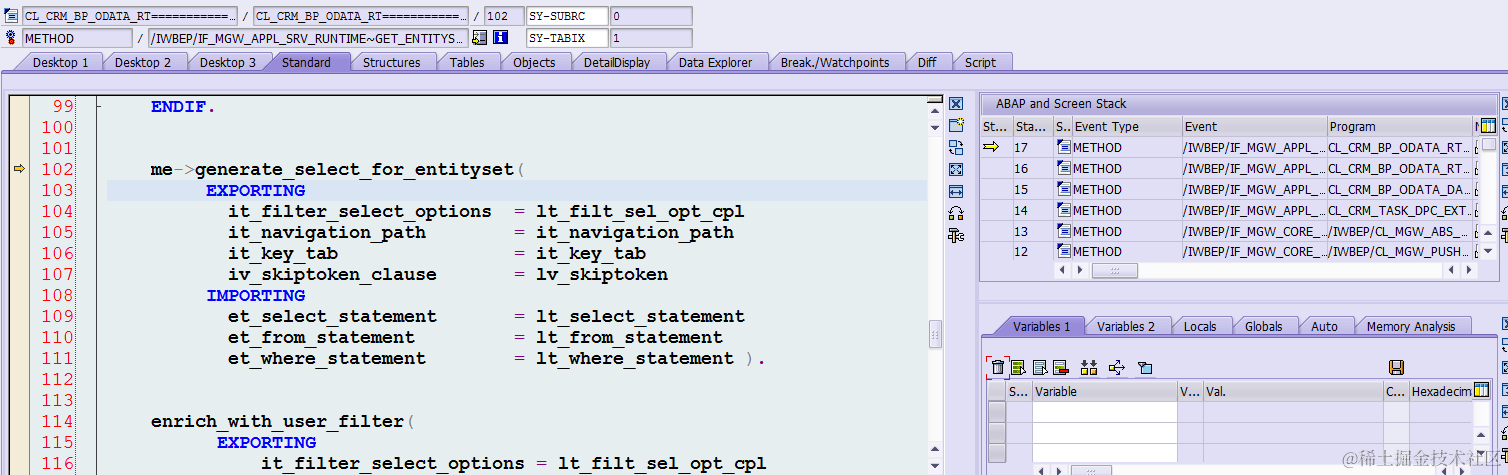Click the close tool icon beside the source editor
Image resolution: width=1508 pixels, height=475 pixels.
tap(956, 104)
